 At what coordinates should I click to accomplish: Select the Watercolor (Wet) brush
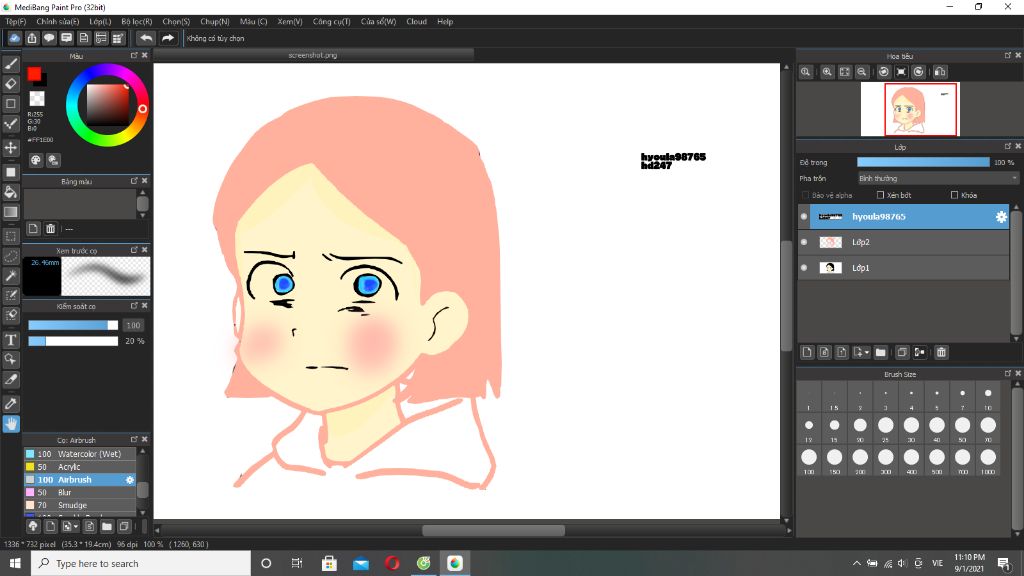[x=80, y=454]
